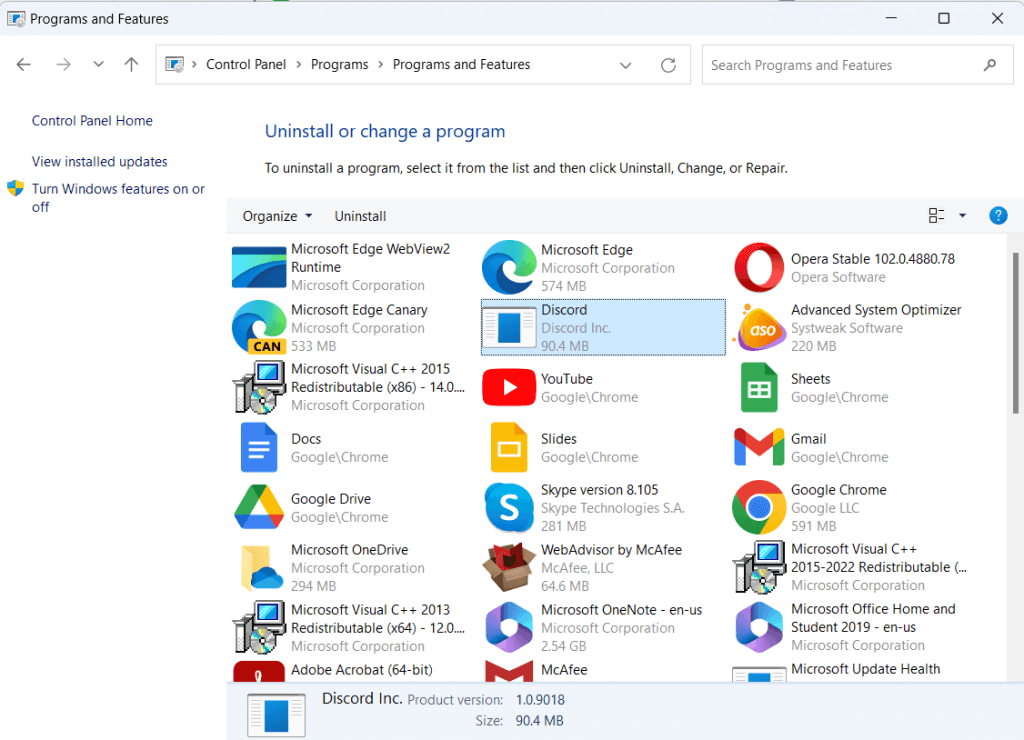Select the Microsoft Edge program icon
The image size is (1024, 740).
509,267
